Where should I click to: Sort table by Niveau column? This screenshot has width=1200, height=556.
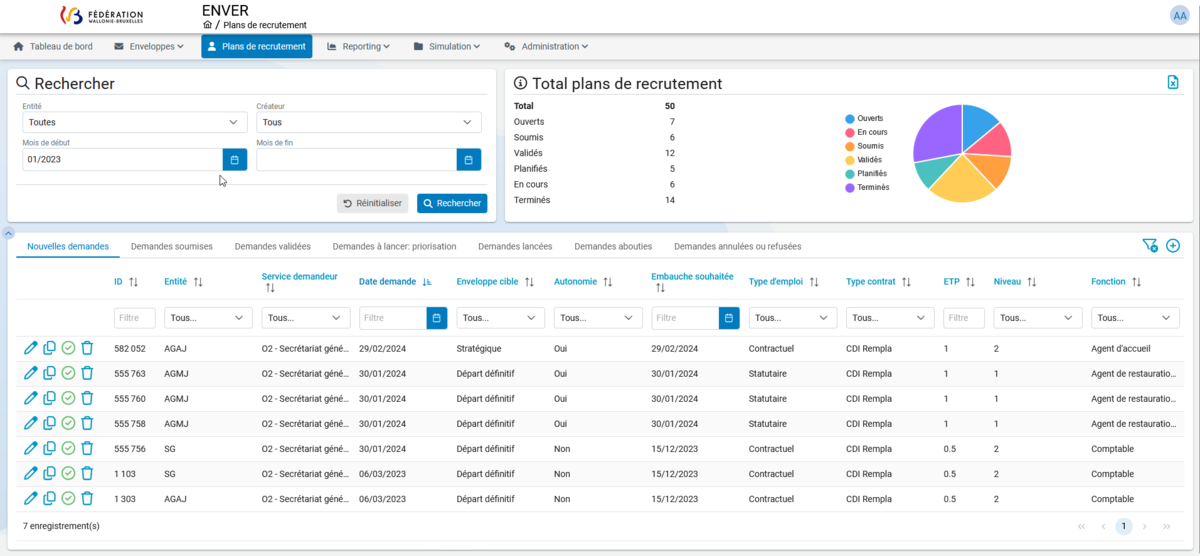(1032, 282)
